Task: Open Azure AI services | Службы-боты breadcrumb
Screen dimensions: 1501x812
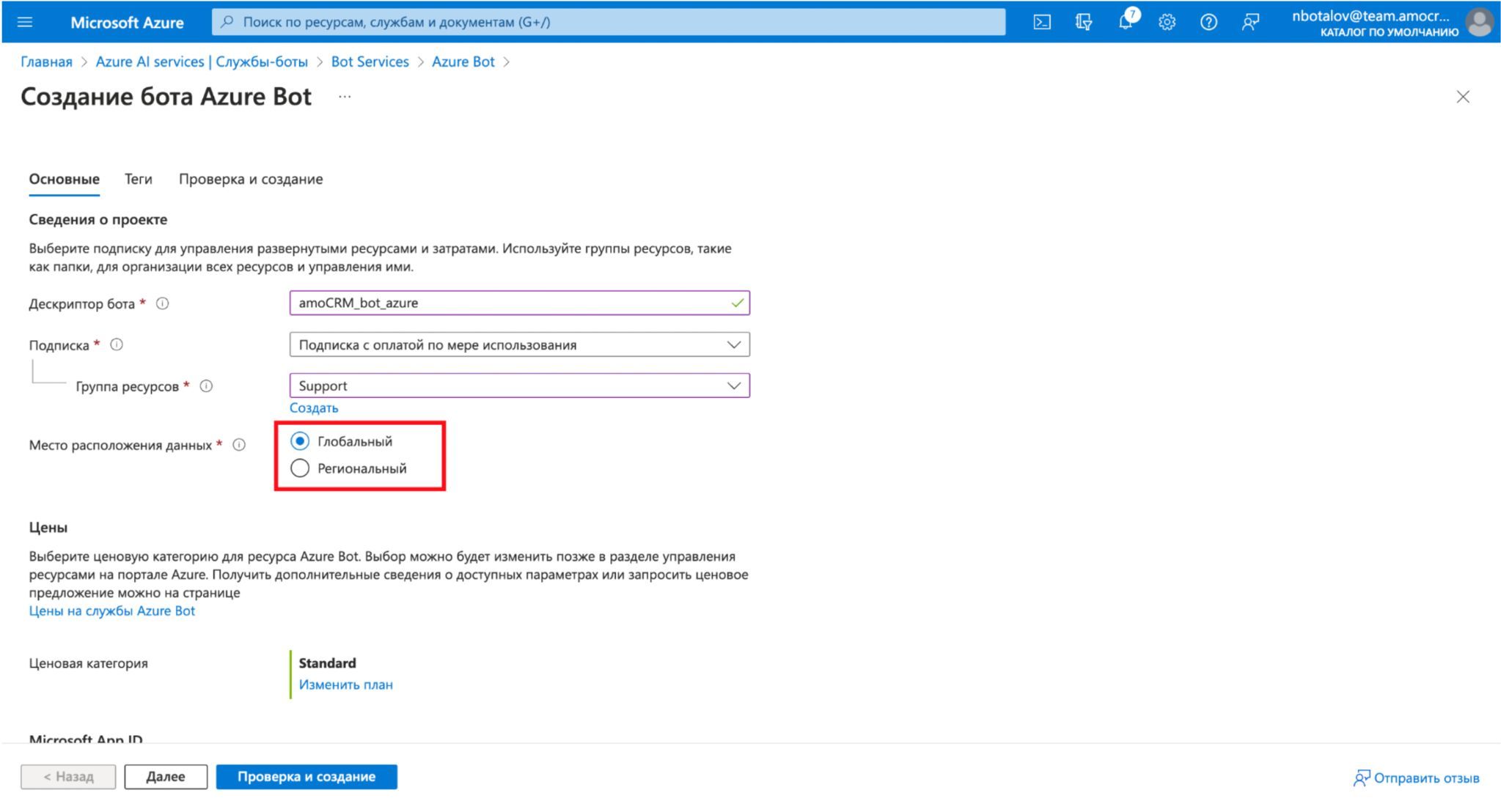Action: point(202,62)
